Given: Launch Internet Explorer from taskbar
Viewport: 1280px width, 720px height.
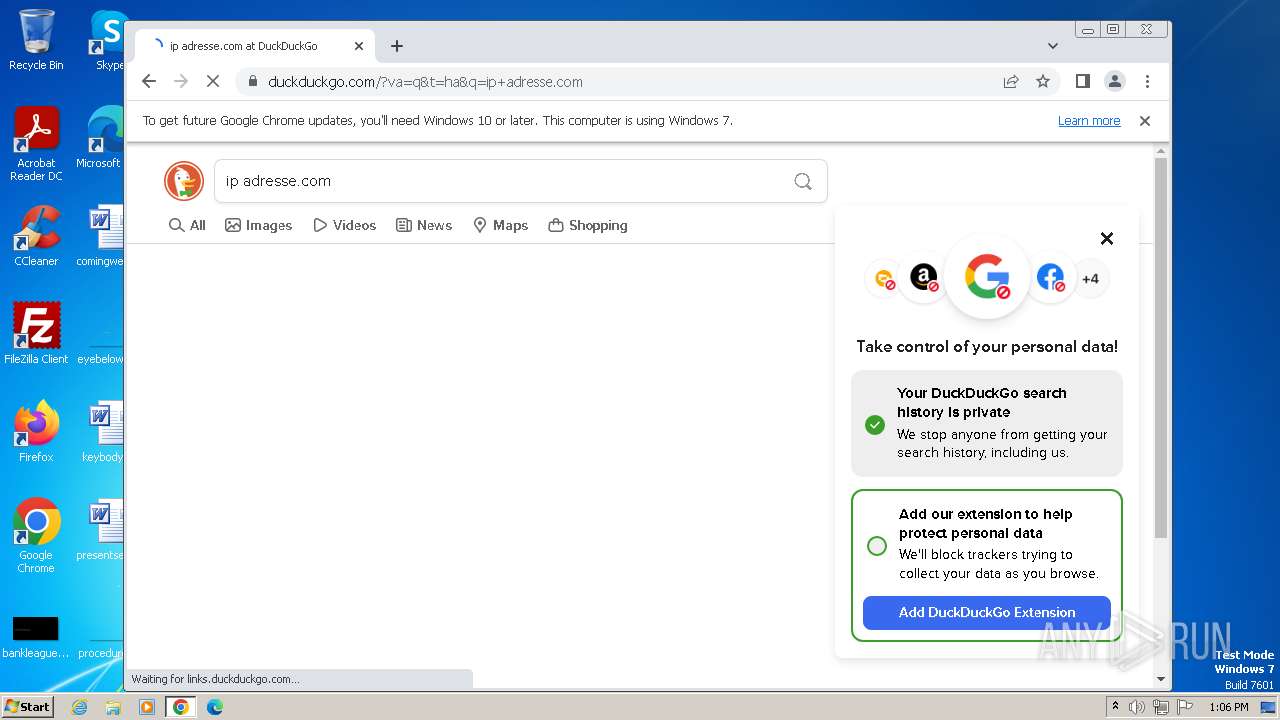Looking at the screenshot, I should (80, 707).
